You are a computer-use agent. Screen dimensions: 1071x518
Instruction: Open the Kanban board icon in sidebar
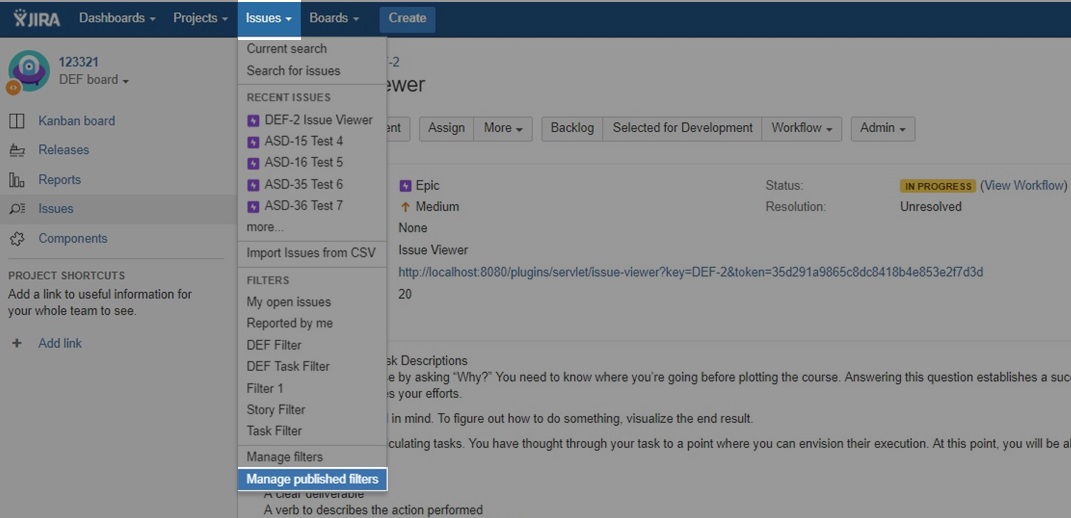[x=17, y=121]
